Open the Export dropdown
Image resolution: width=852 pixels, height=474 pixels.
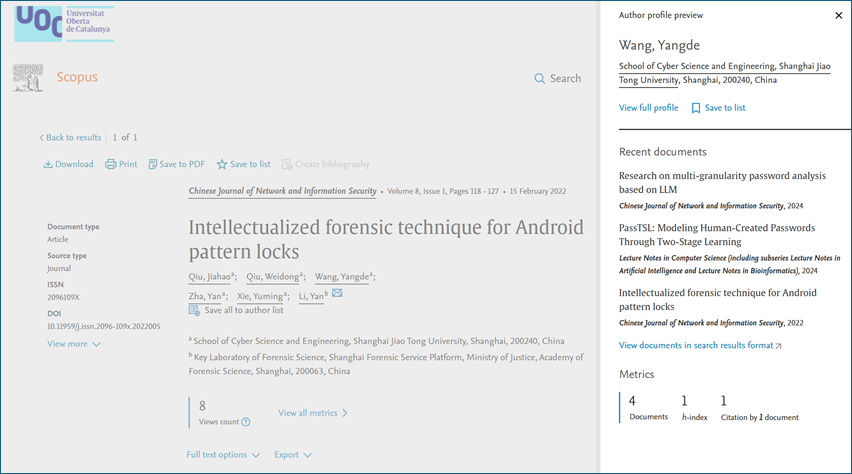pyautogui.click(x=293, y=454)
